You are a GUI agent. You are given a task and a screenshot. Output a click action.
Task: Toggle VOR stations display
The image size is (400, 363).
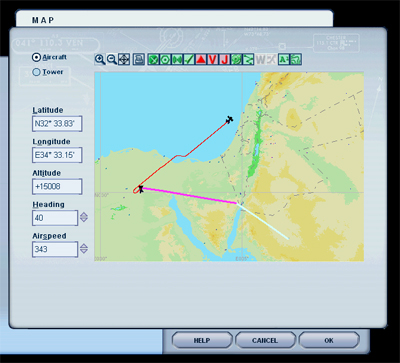tap(165, 60)
